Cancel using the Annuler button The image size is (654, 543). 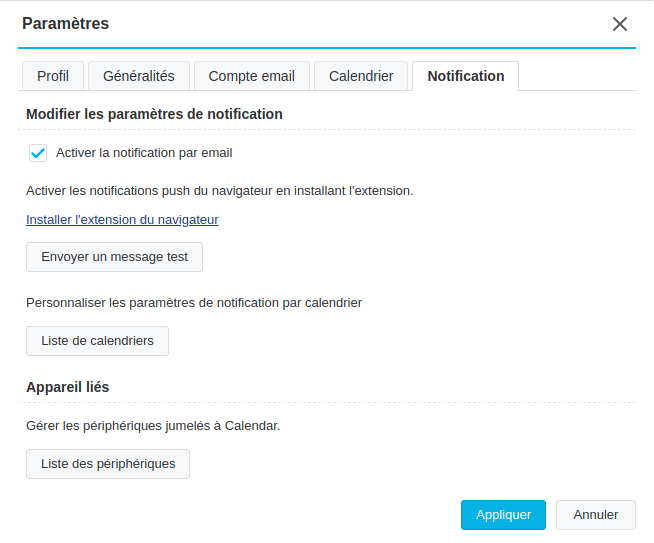[x=596, y=515]
